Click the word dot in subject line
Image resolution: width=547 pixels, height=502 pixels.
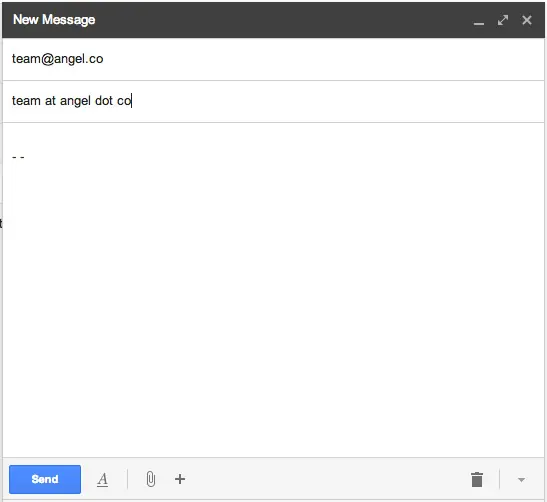104,101
